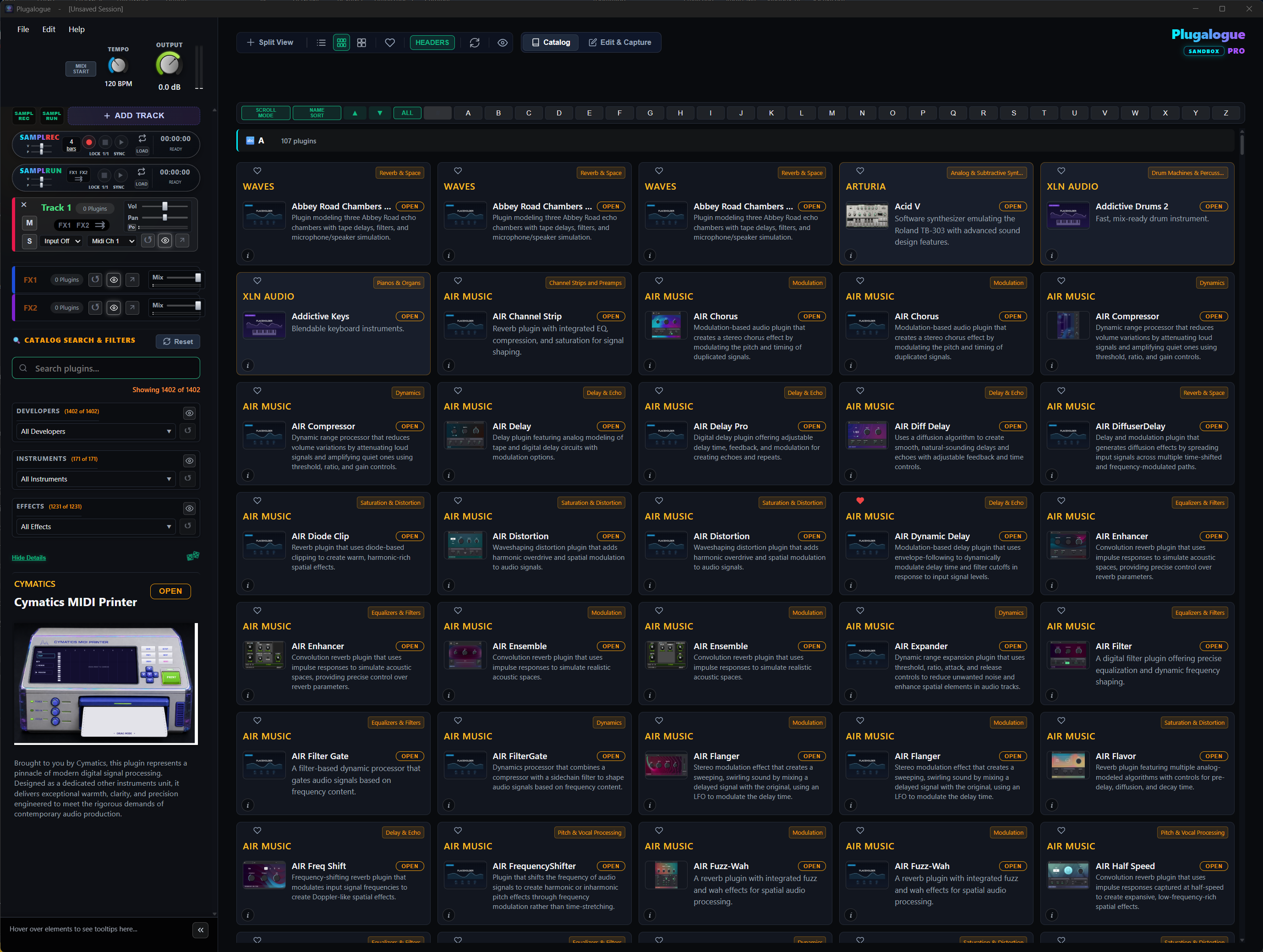The image size is (1263, 952).
Task: Open the Cymatics MIDI Printer plugin
Action: tap(171, 591)
